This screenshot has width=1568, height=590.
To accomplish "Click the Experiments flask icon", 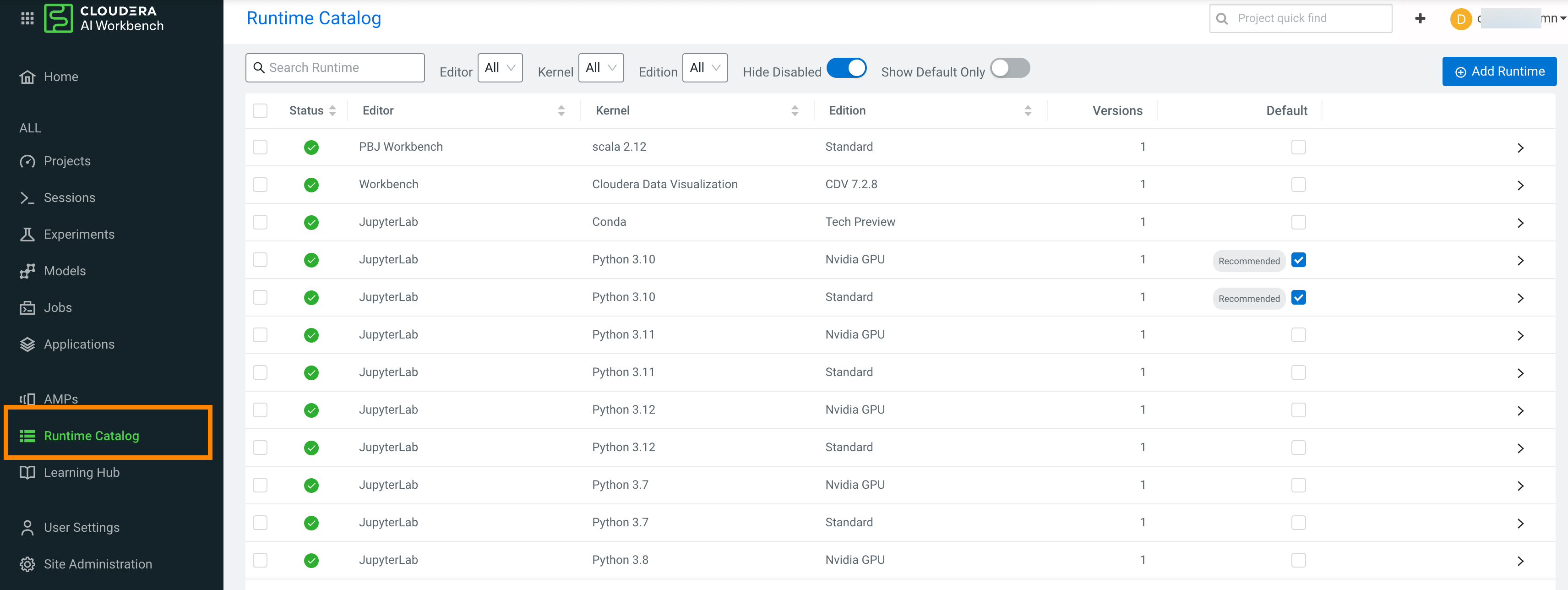I will (27, 235).
